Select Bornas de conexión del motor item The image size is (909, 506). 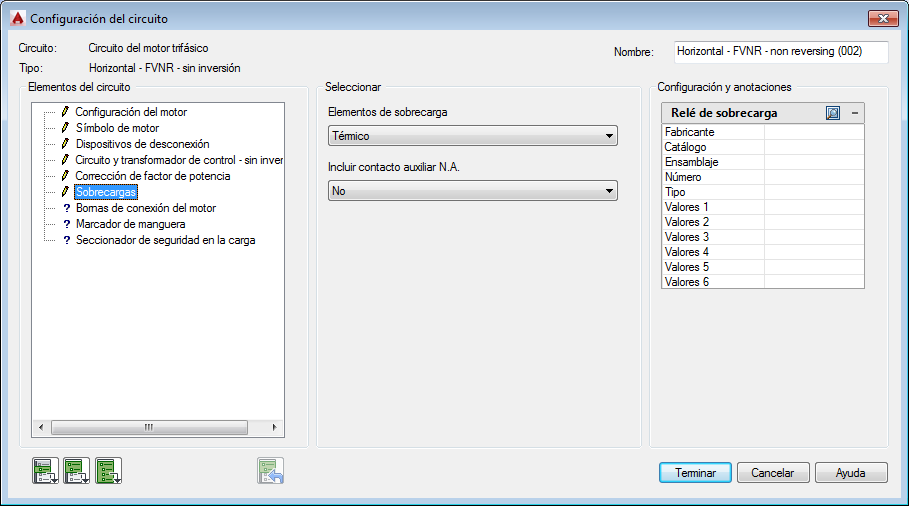[145, 208]
